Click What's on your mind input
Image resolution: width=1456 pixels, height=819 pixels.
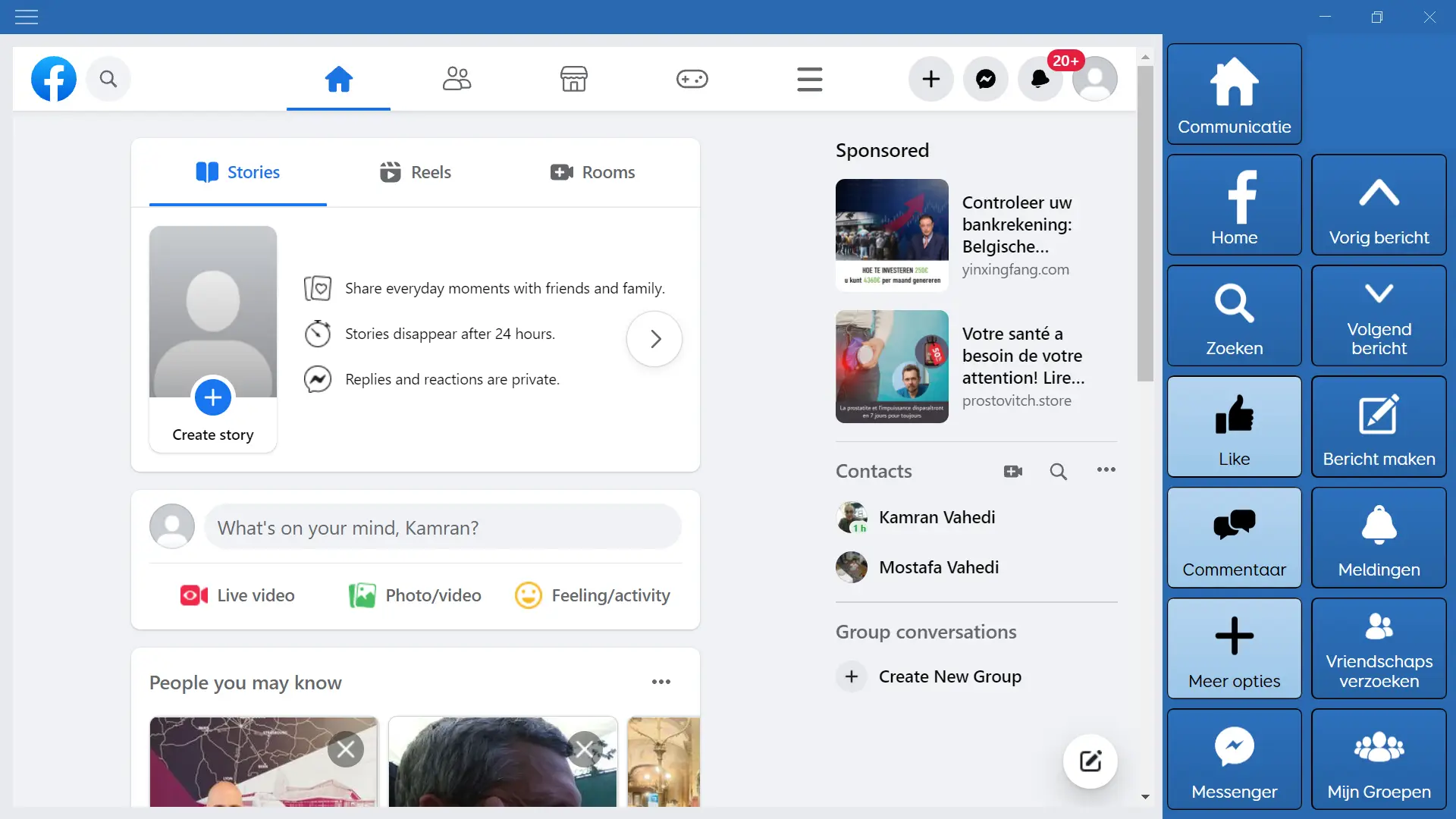(443, 527)
